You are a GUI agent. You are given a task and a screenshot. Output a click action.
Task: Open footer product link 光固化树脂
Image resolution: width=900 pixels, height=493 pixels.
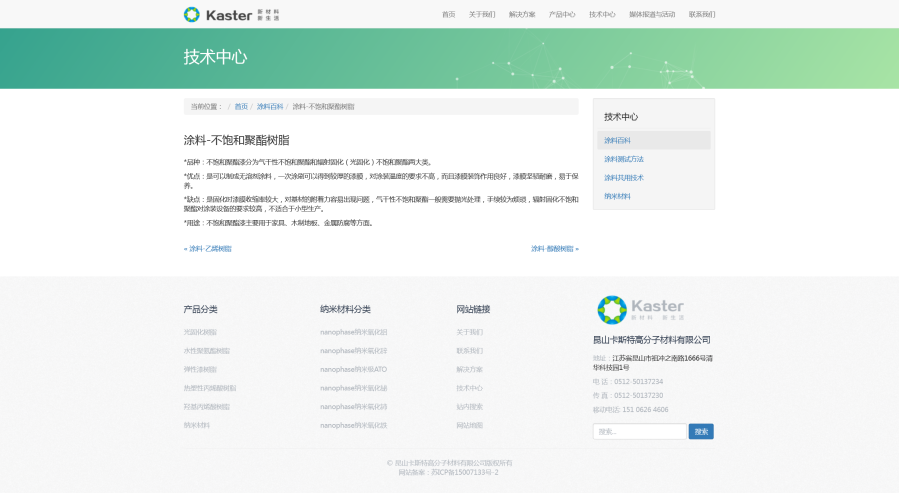tap(200, 332)
